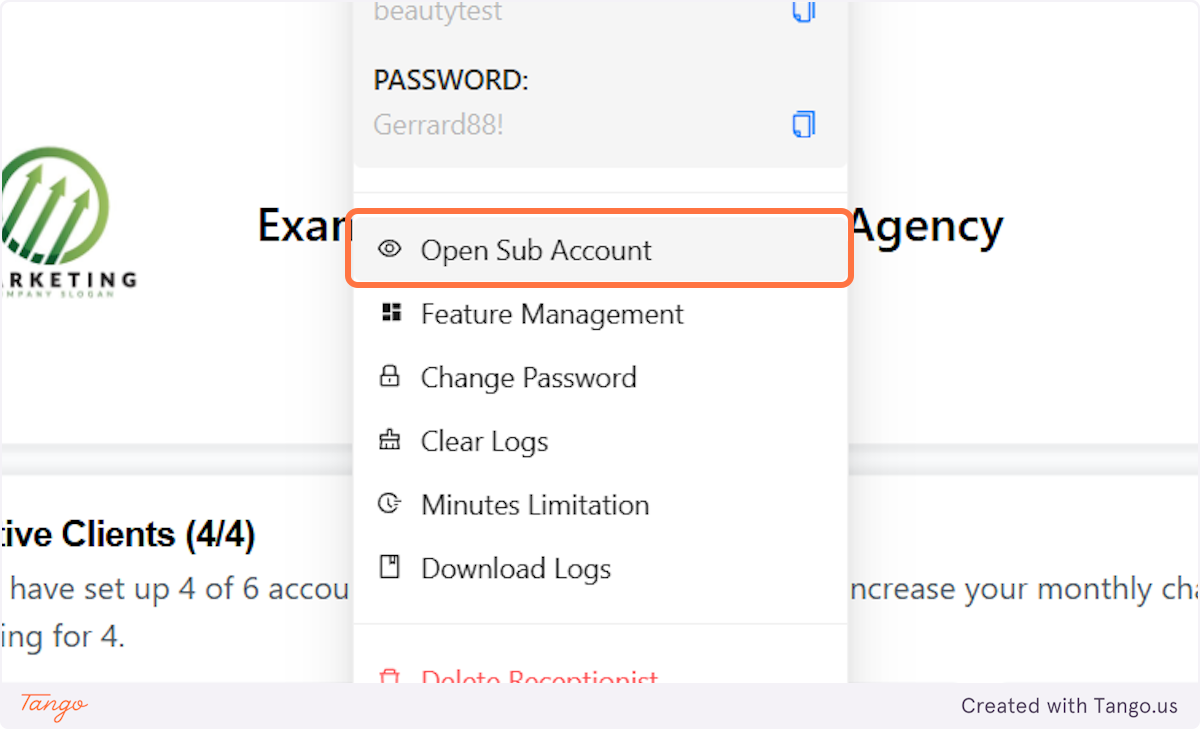This screenshot has height=729, width=1200.
Task: Copy the beautytest username with copy icon
Action: (x=804, y=11)
